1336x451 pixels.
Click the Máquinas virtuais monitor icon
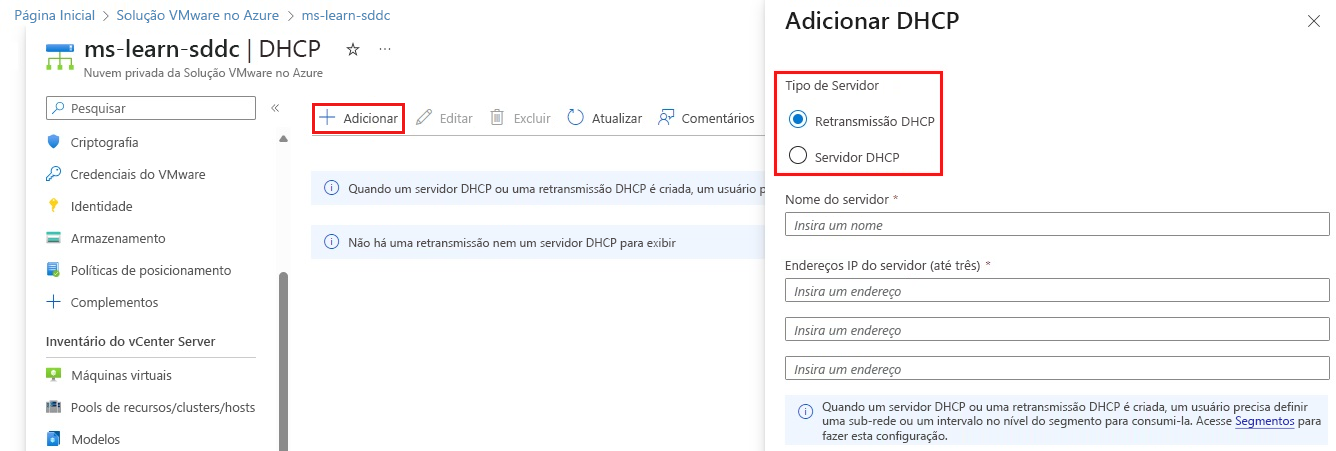(54, 375)
